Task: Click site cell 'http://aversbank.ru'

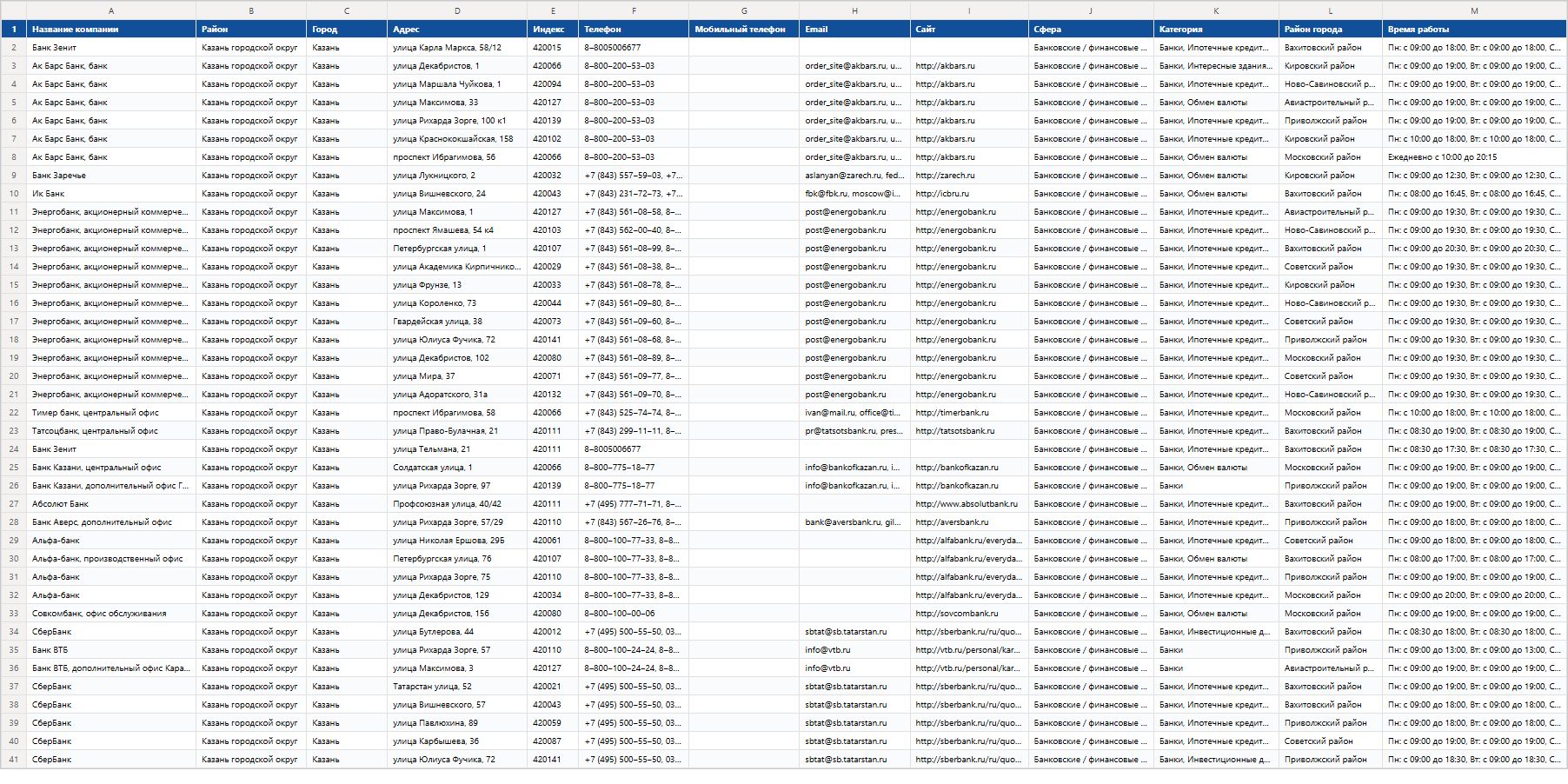Action: 969,522
